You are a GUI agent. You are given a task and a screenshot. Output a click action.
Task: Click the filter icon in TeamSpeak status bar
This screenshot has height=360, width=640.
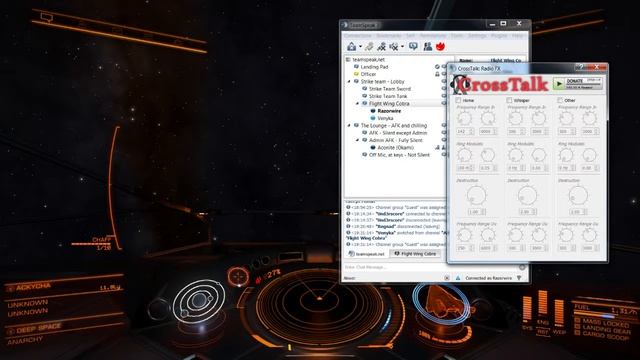coord(519,278)
